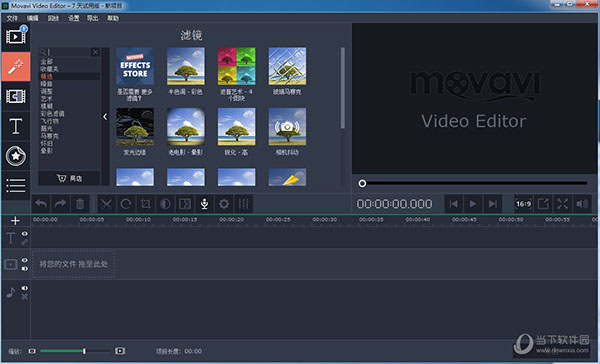Toggle audio track mute icon

tap(24, 288)
